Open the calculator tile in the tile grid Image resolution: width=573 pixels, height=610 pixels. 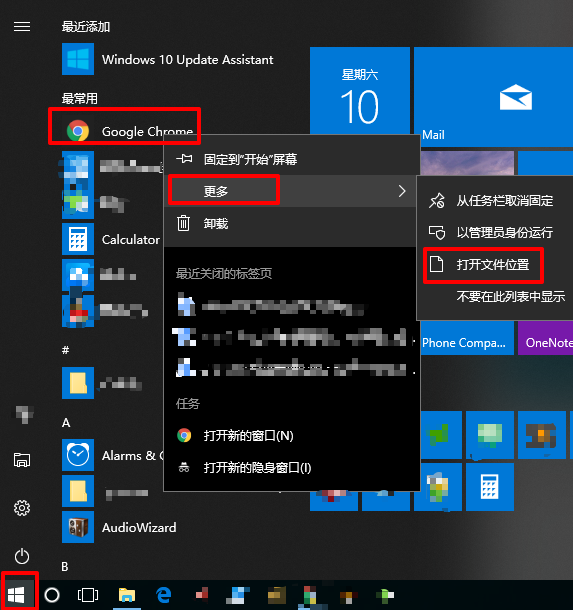tap(490, 487)
